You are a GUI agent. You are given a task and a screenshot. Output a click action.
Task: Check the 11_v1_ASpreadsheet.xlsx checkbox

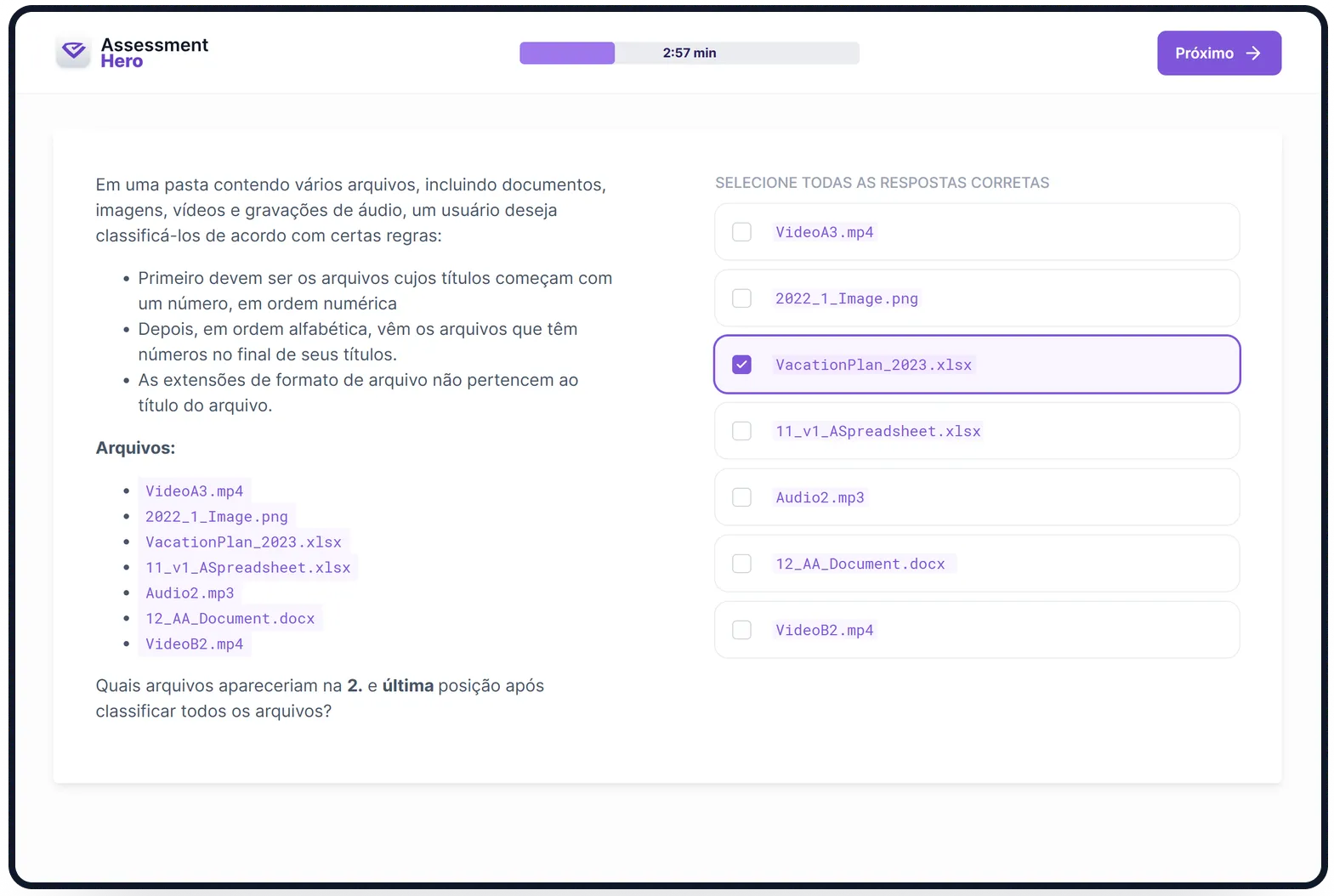(742, 431)
